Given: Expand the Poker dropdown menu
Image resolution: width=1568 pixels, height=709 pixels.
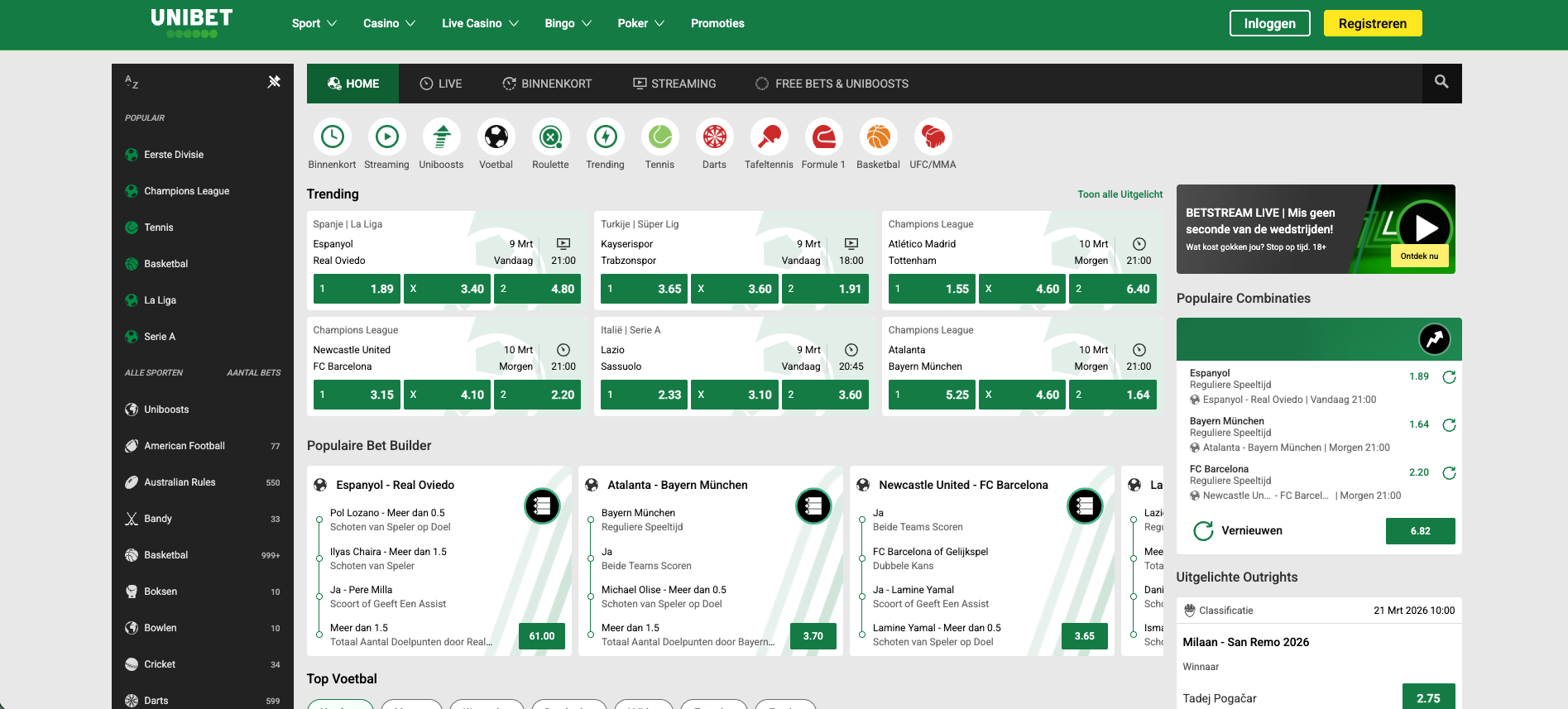Looking at the screenshot, I should pos(640,23).
